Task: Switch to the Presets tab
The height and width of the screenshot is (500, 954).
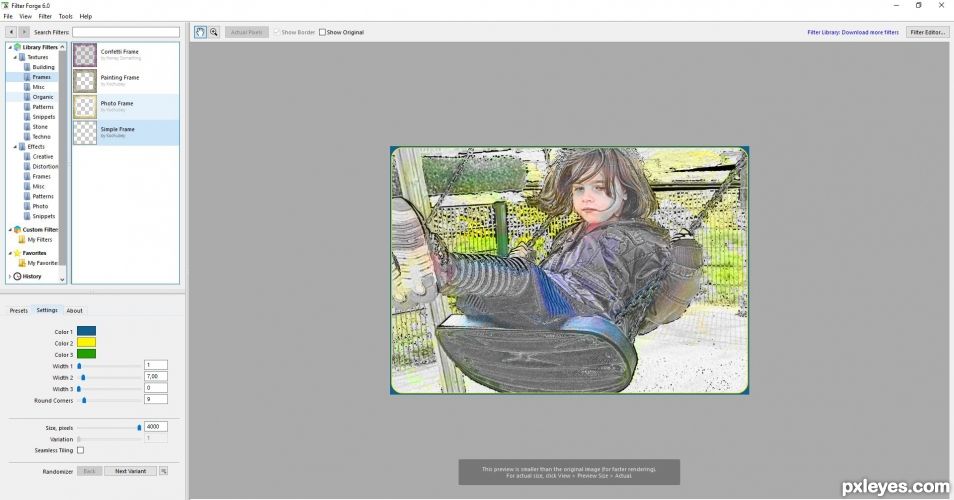Action: (x=19, y=310)
